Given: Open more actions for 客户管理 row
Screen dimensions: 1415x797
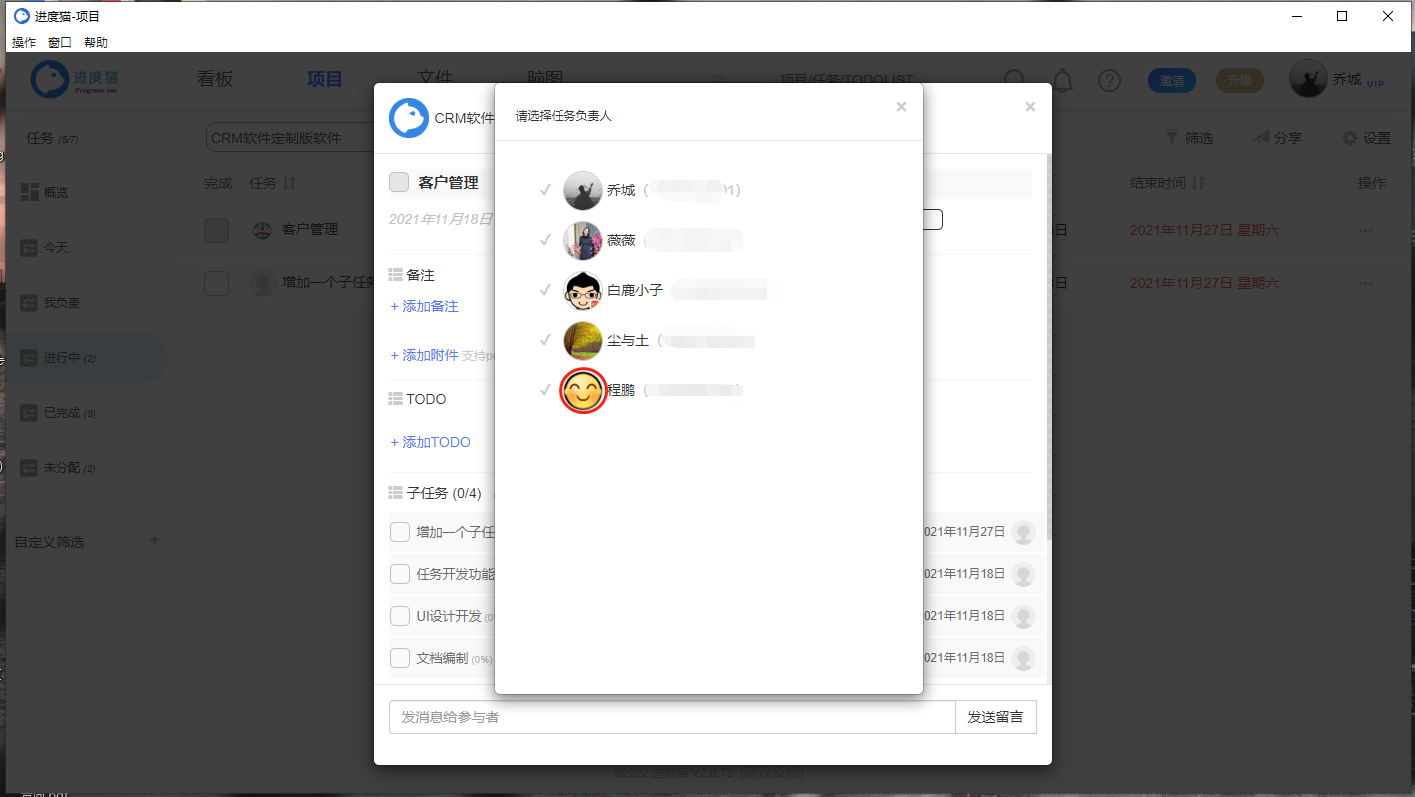Looking at the screenshot, I should [x=1365, y=230].
